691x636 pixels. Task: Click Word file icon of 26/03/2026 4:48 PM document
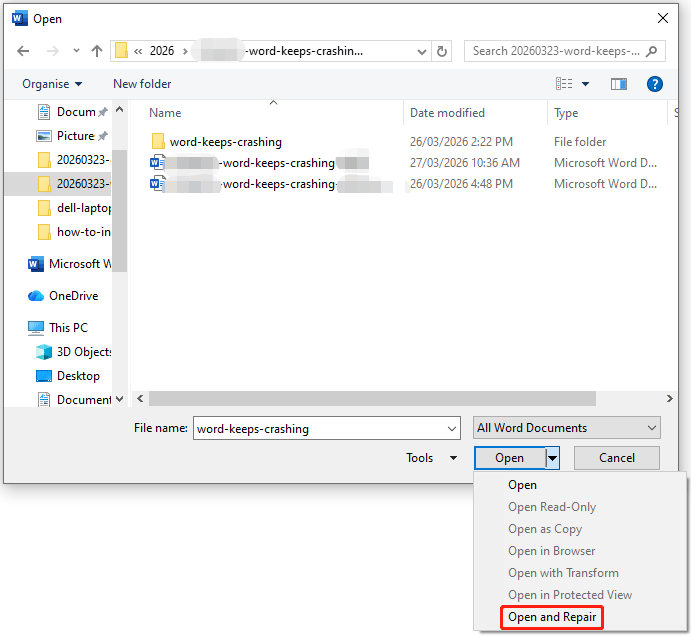point(157,184)
